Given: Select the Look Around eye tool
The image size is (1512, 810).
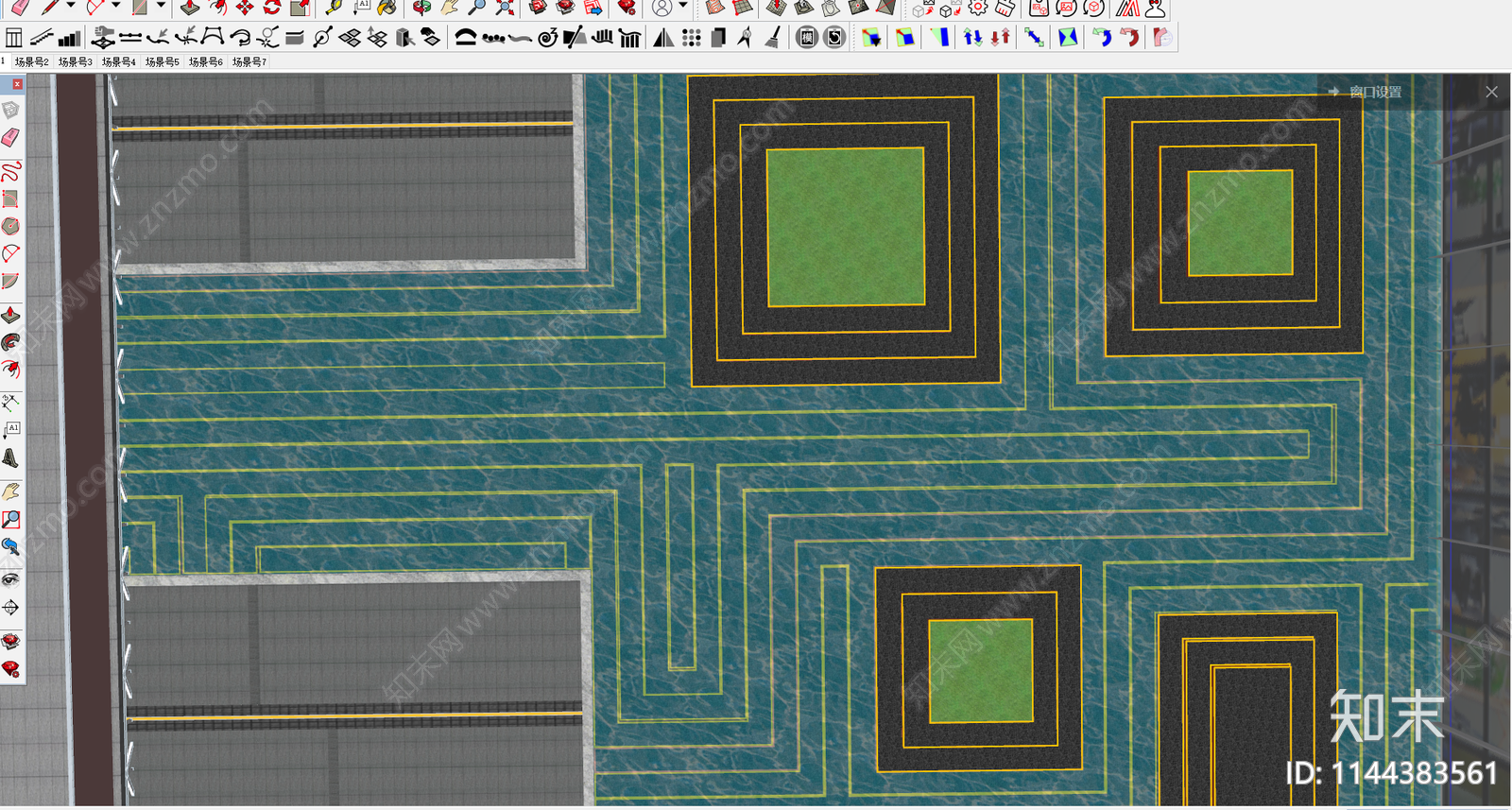Looking at the screenshot, I should (x=10, y=579).
